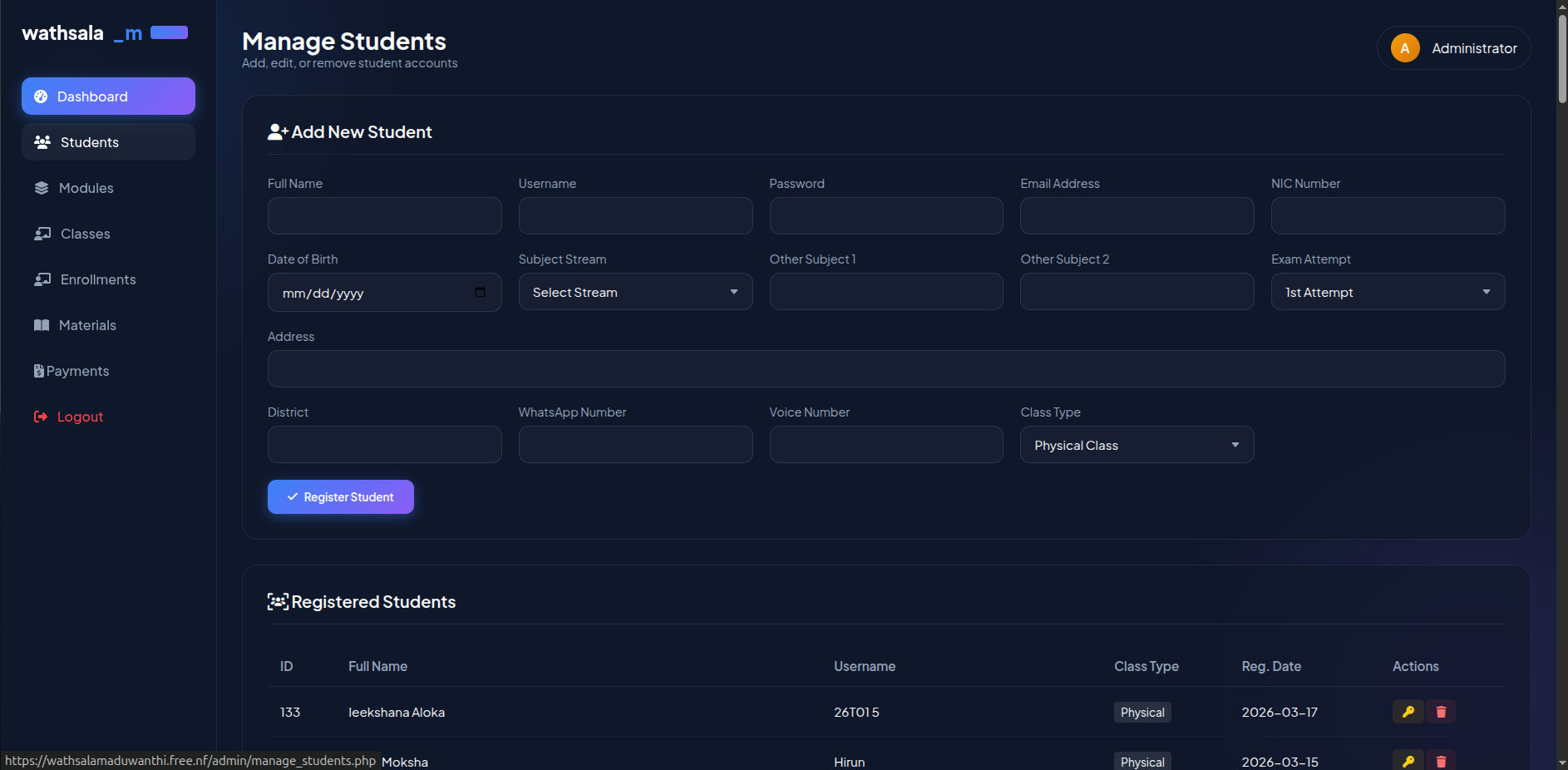Go to the Payments page
This screenshot has height=770, width=1568.
point(108,371)
